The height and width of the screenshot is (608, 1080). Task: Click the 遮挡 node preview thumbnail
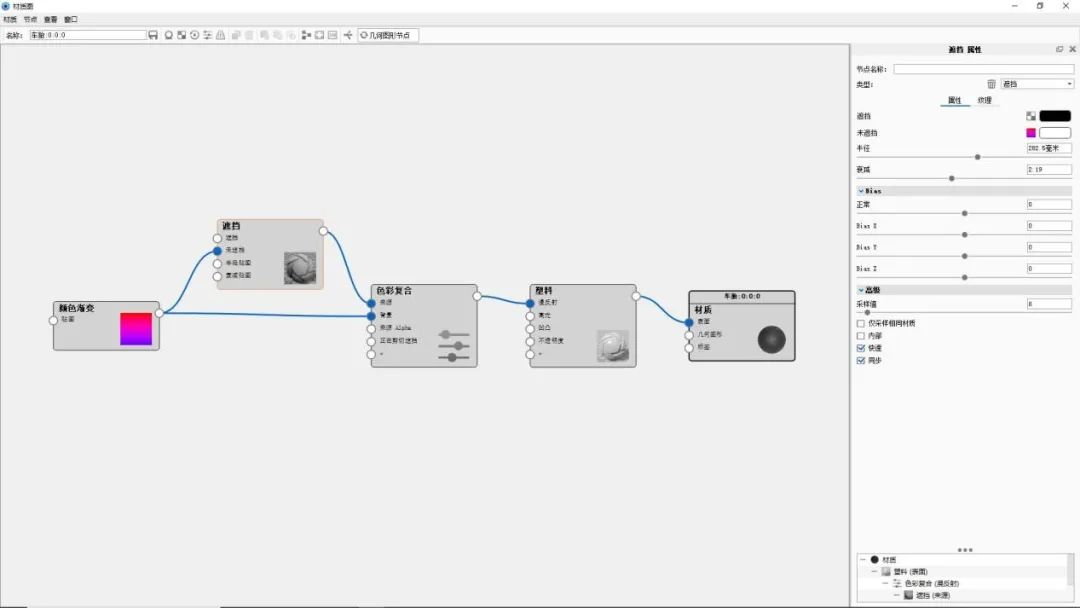click(299, 268)
